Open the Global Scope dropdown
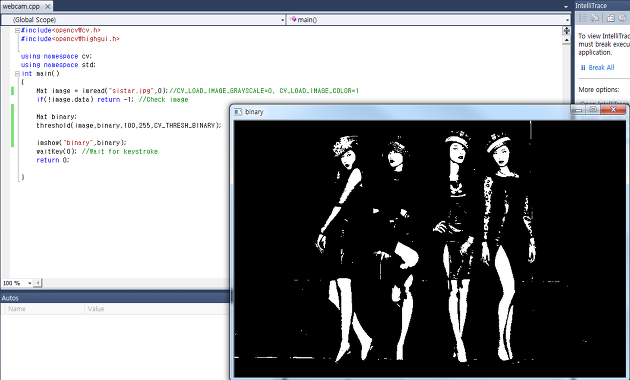This screenshot has height=380, width=630. pos(143,20)
